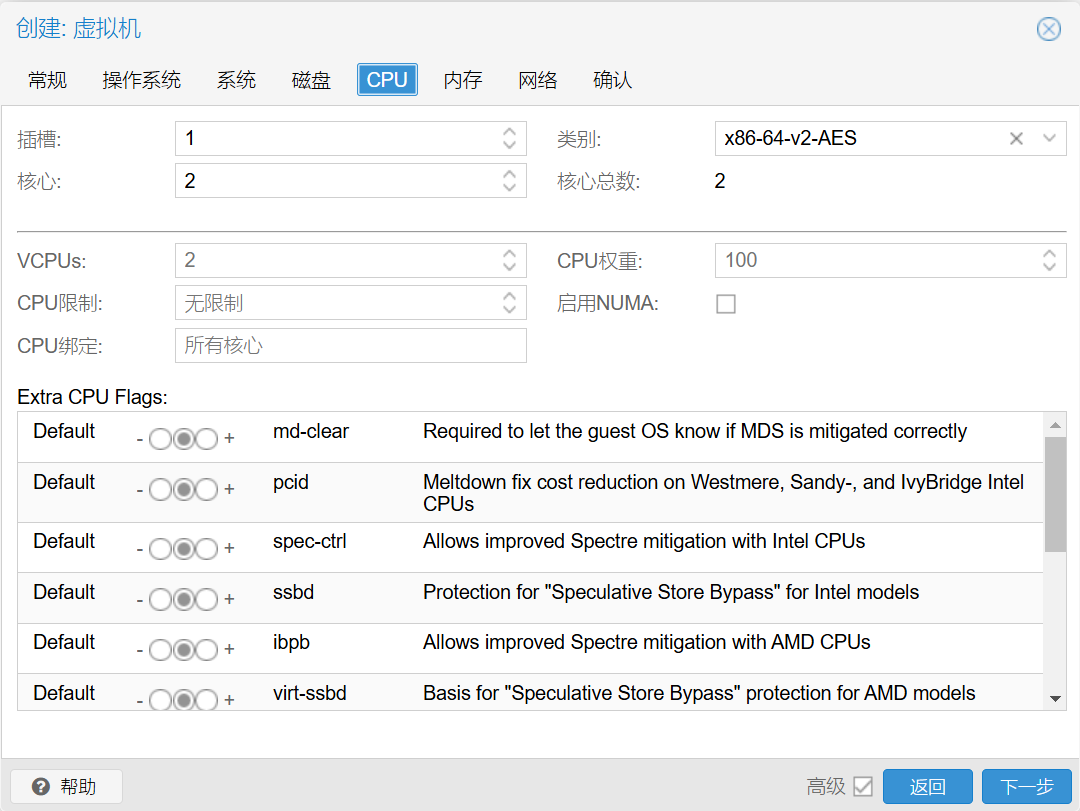Viewport: 1080px width, 811px height.
Task: Turn off the ssbd flag (-)
Action: [160, 600]
